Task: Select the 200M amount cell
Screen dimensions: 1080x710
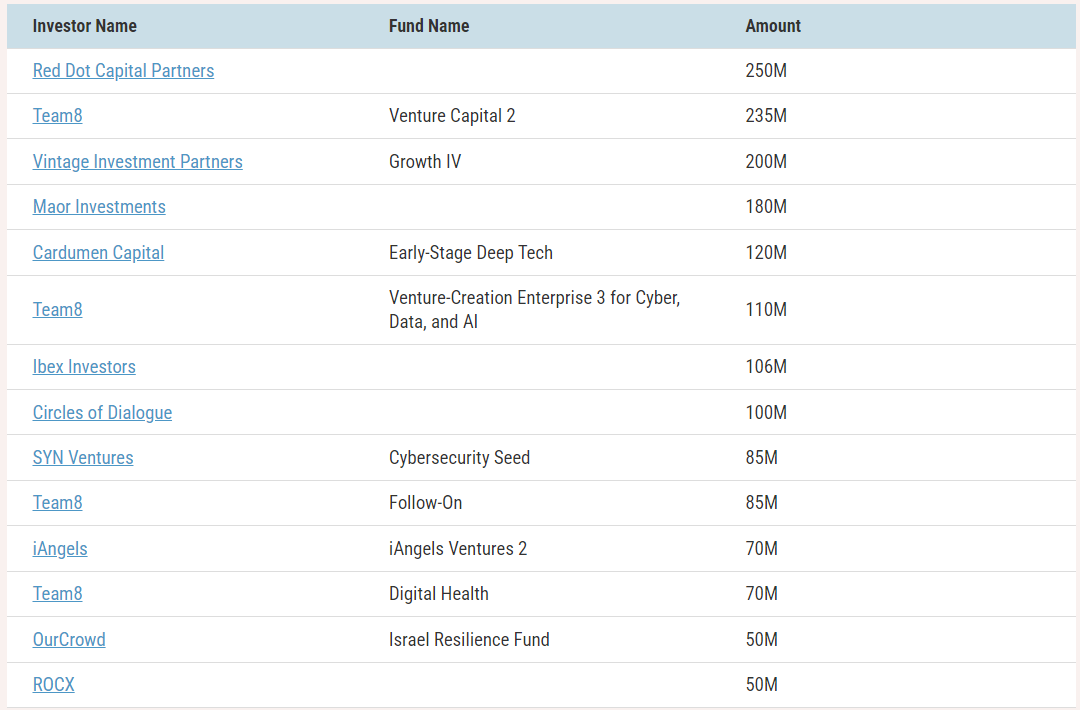Action: pos(766,162)
